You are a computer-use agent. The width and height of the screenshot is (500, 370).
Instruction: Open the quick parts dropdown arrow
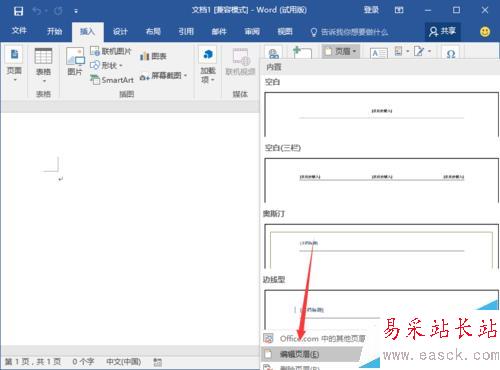tap(407, 51)
